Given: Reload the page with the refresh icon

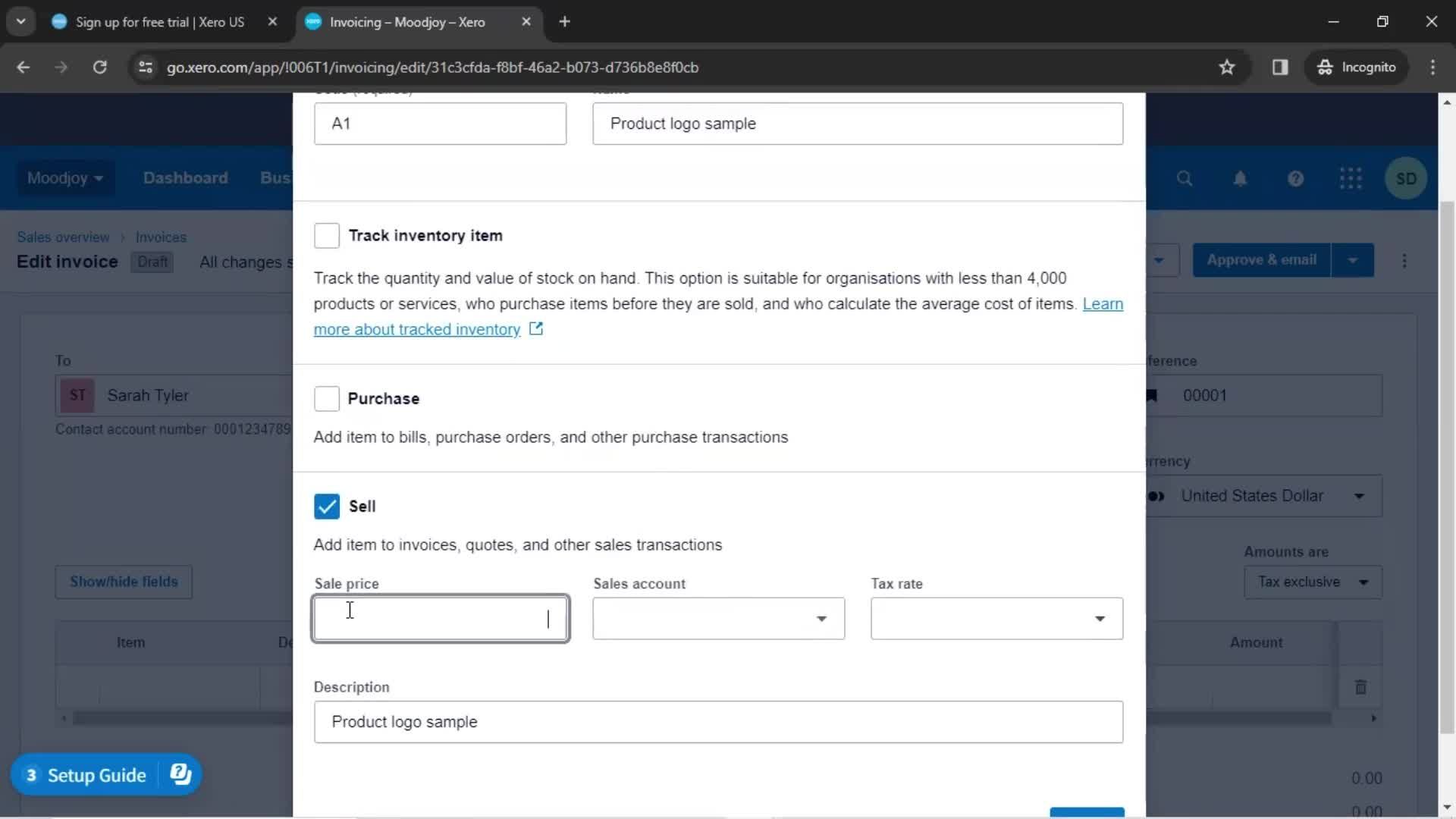Looking at the screenshot, I should point(99,67).
